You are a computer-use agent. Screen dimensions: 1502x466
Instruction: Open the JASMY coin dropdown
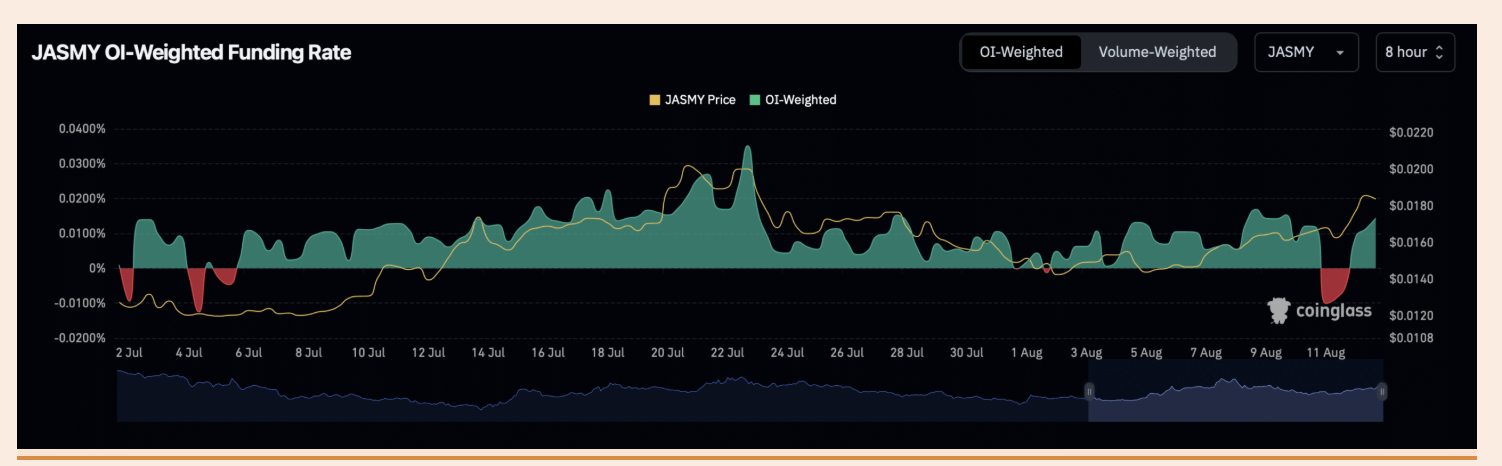point(1306,52)
